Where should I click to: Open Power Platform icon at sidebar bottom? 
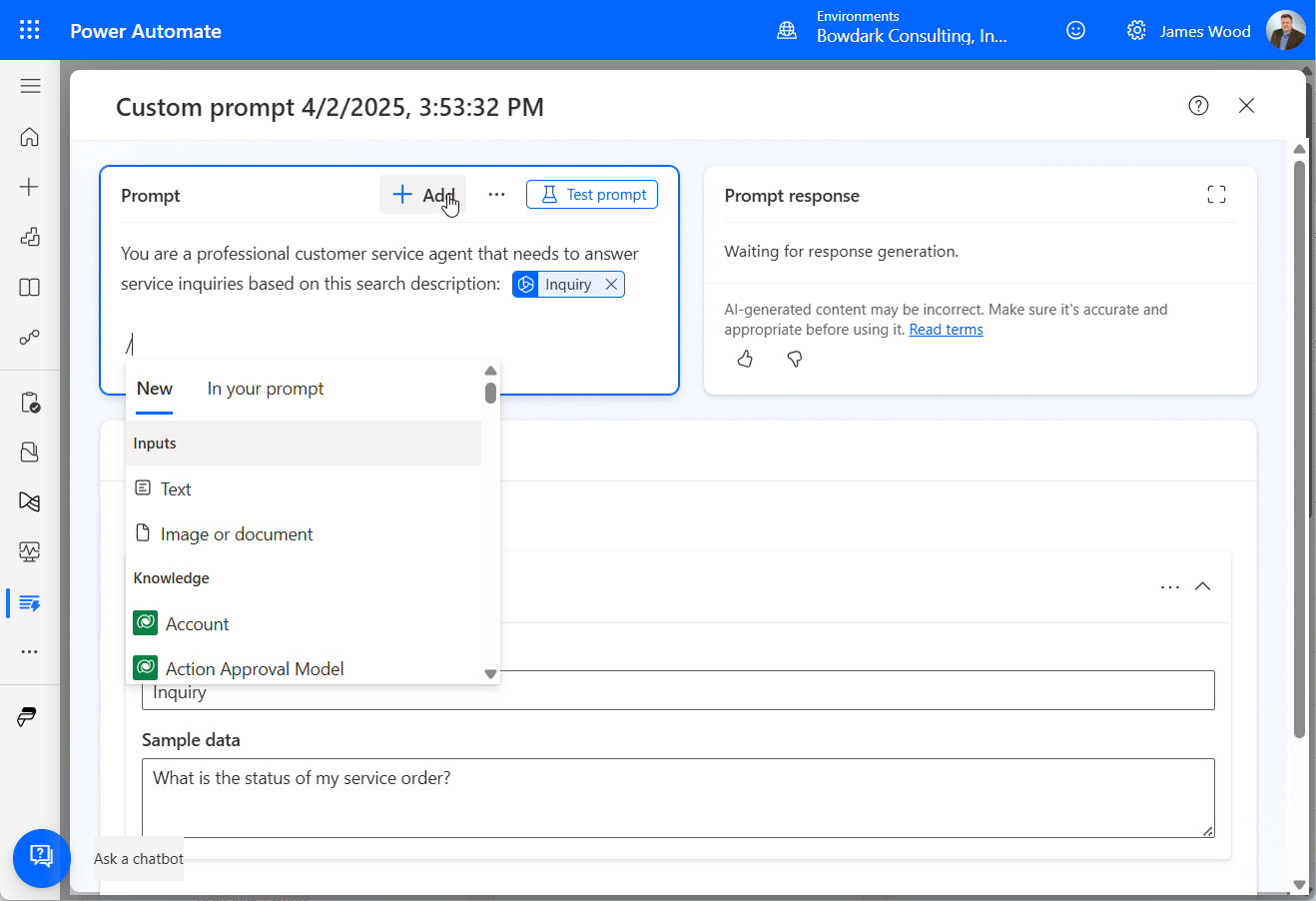pyautogui.click(x=27, y=717)
